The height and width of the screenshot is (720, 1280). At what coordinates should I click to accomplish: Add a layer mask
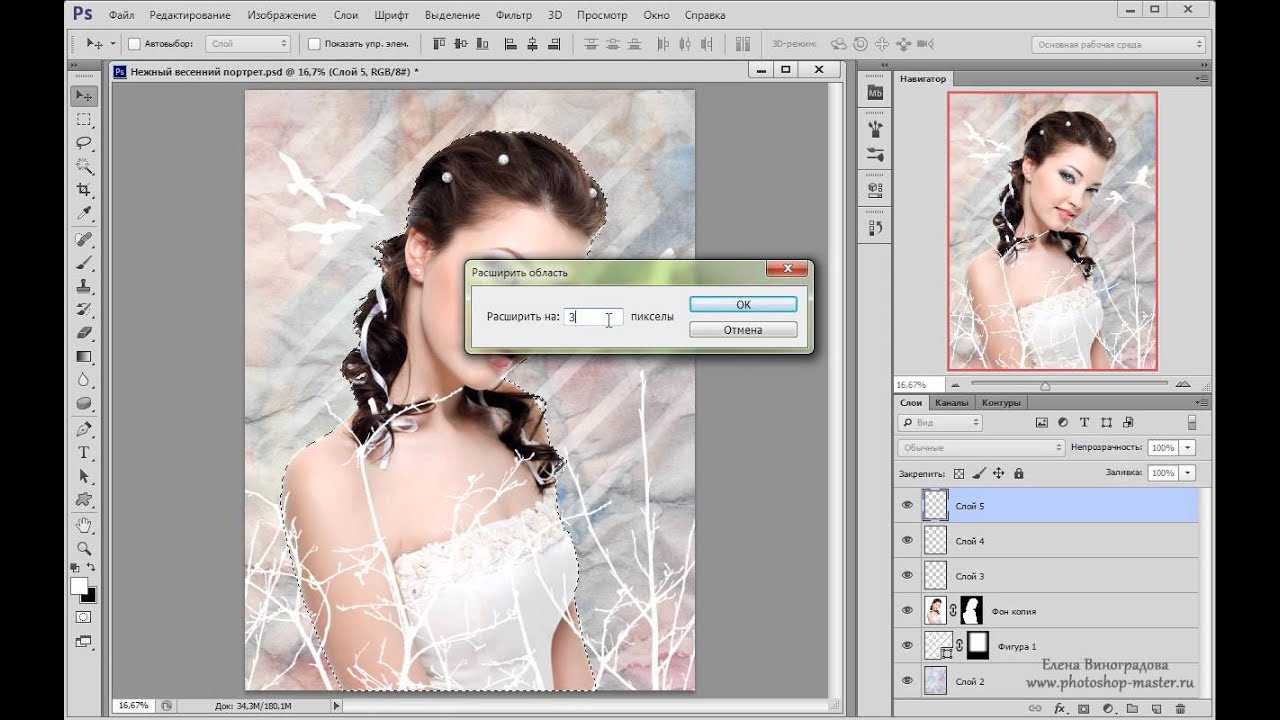click(1084, 710)
